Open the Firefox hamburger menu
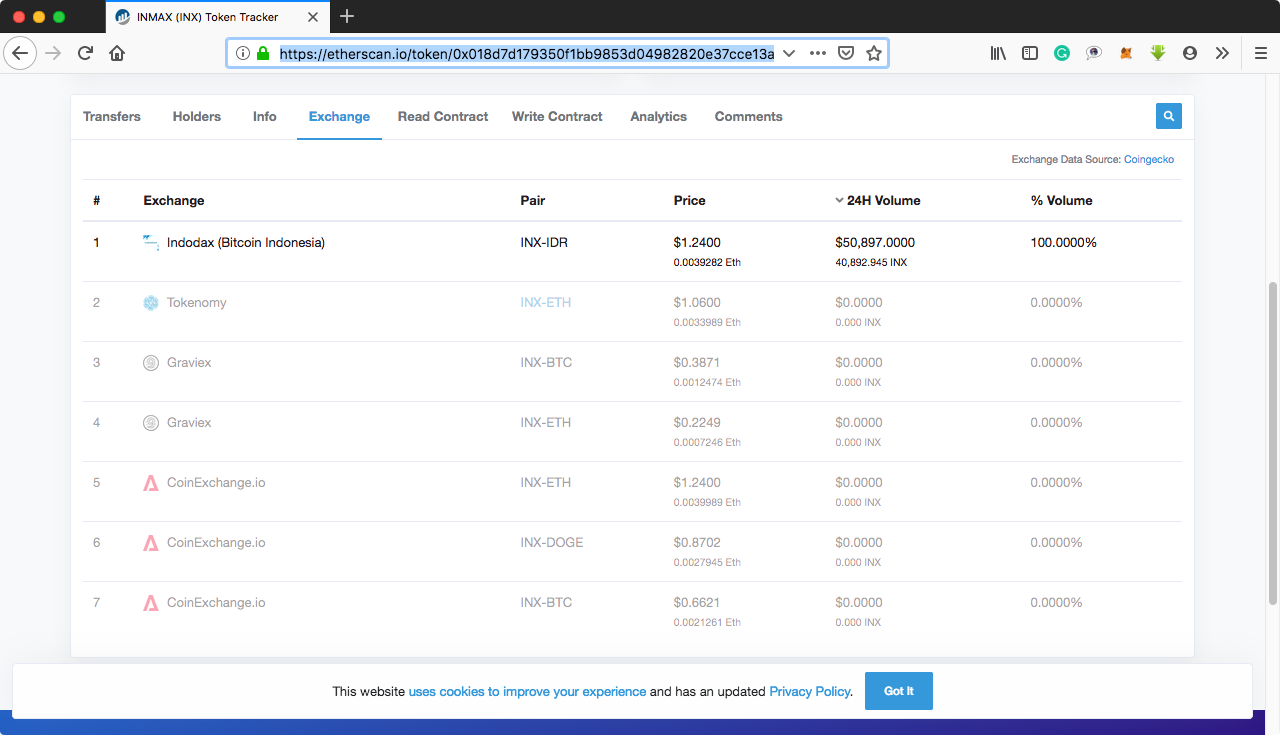Viewport: 1280px width, 735px height. pos(1260,53)
